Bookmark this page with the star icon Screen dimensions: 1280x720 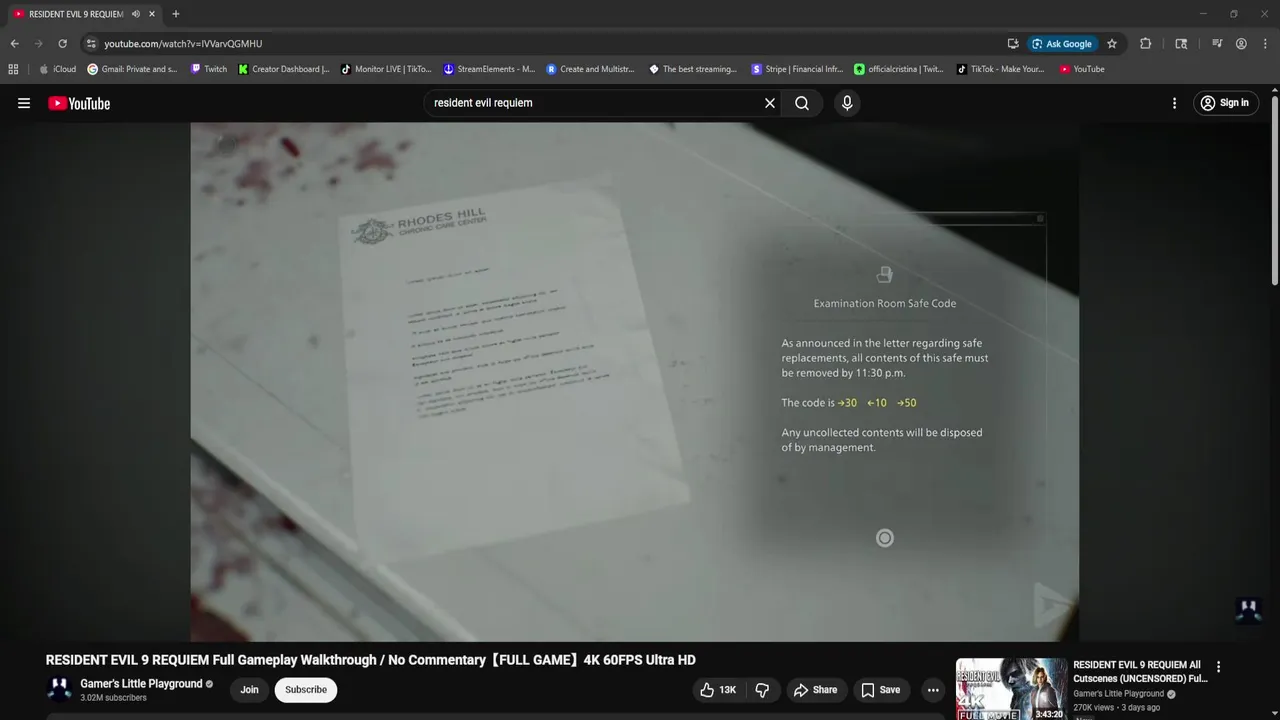(x=1112, y=44)
